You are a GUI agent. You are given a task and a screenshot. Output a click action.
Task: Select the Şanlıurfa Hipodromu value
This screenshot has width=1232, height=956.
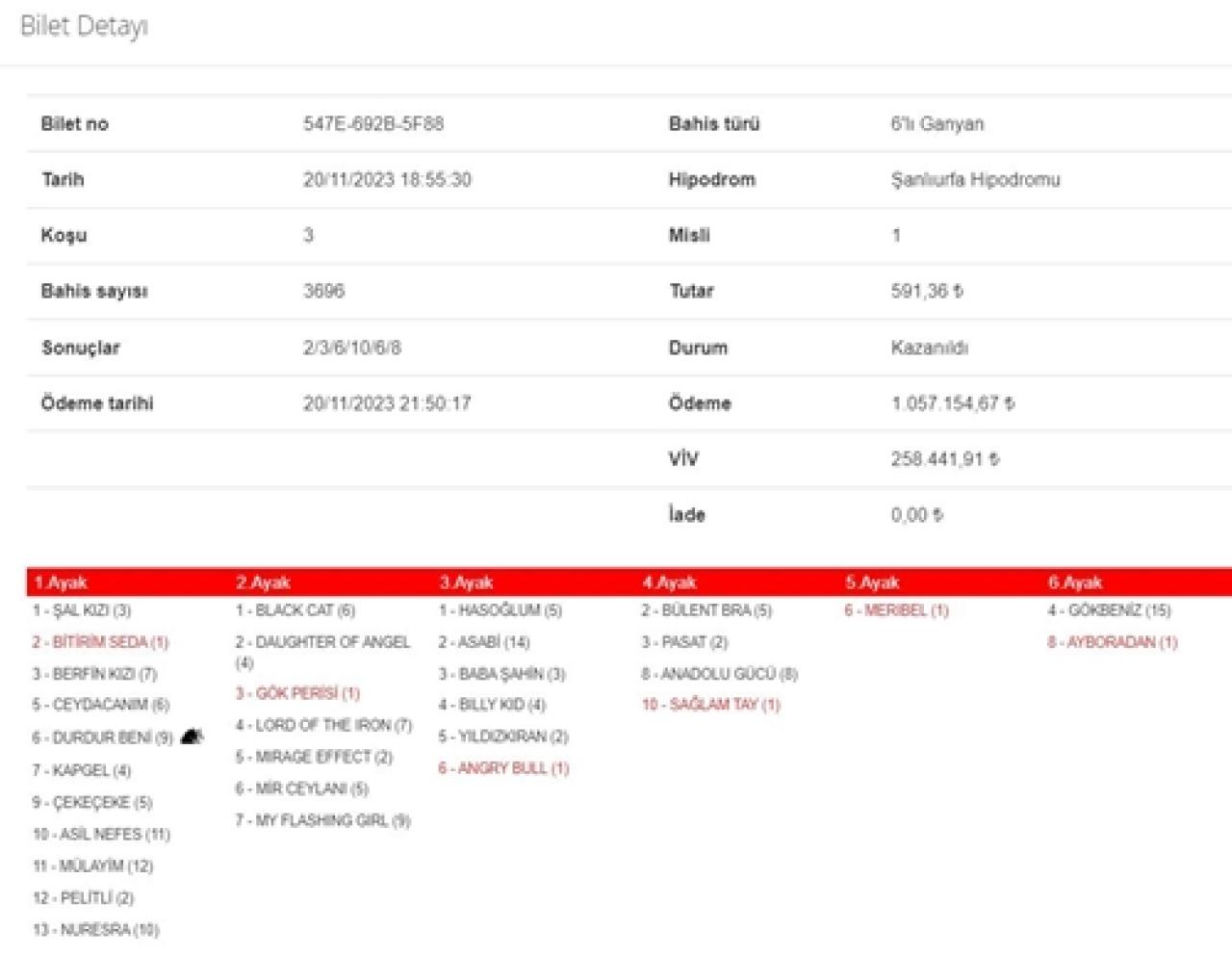point(975,180)
